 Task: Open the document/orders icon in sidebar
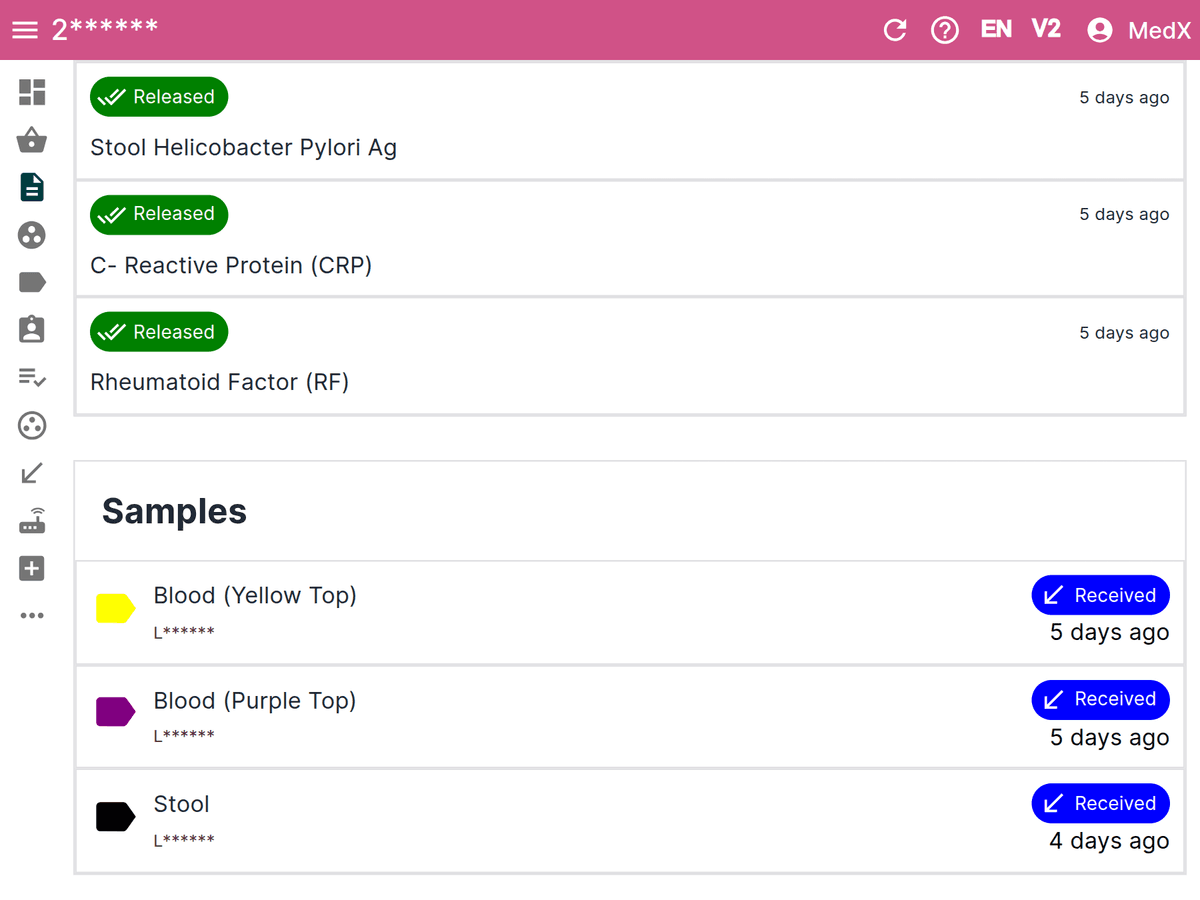(x=32, y=187)
